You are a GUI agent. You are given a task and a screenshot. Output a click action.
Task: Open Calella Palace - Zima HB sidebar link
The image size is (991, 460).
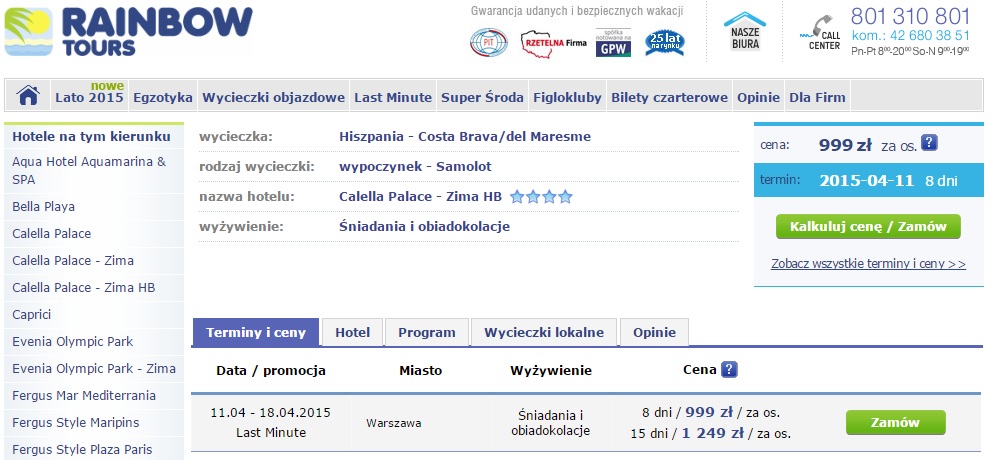[x=83, y=288]
